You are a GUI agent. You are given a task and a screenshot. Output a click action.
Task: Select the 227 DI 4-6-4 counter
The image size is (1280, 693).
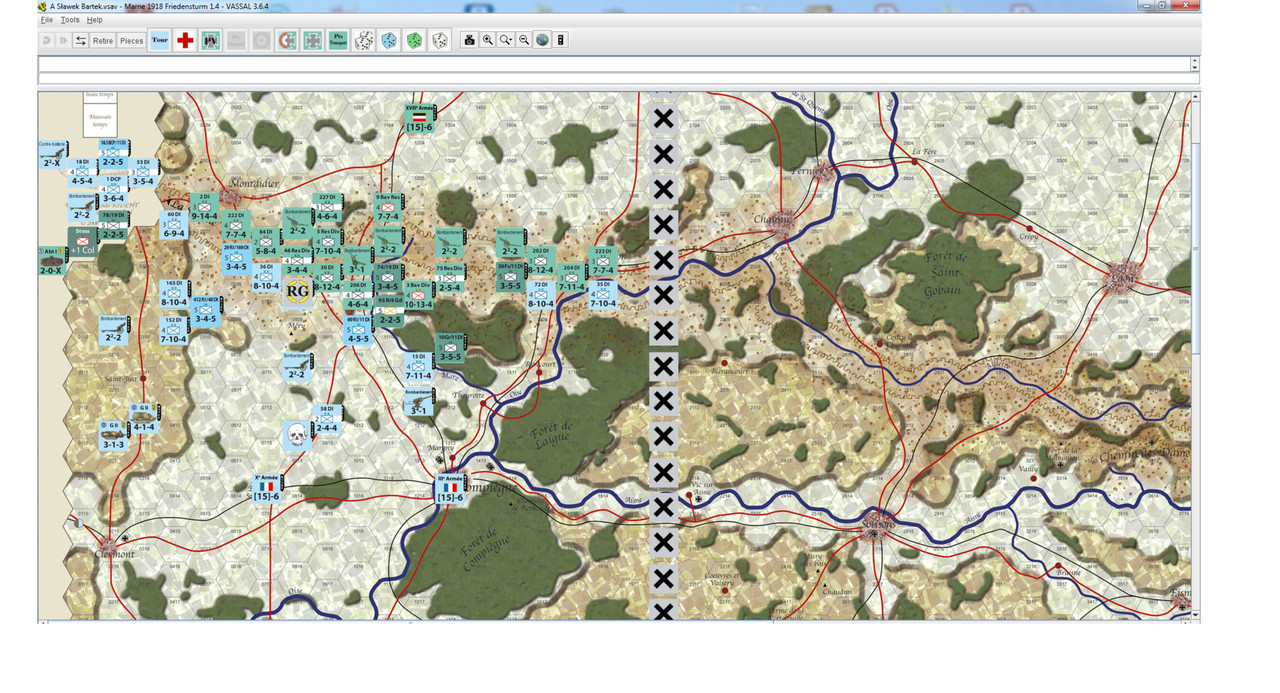click(x=327, y=208)
